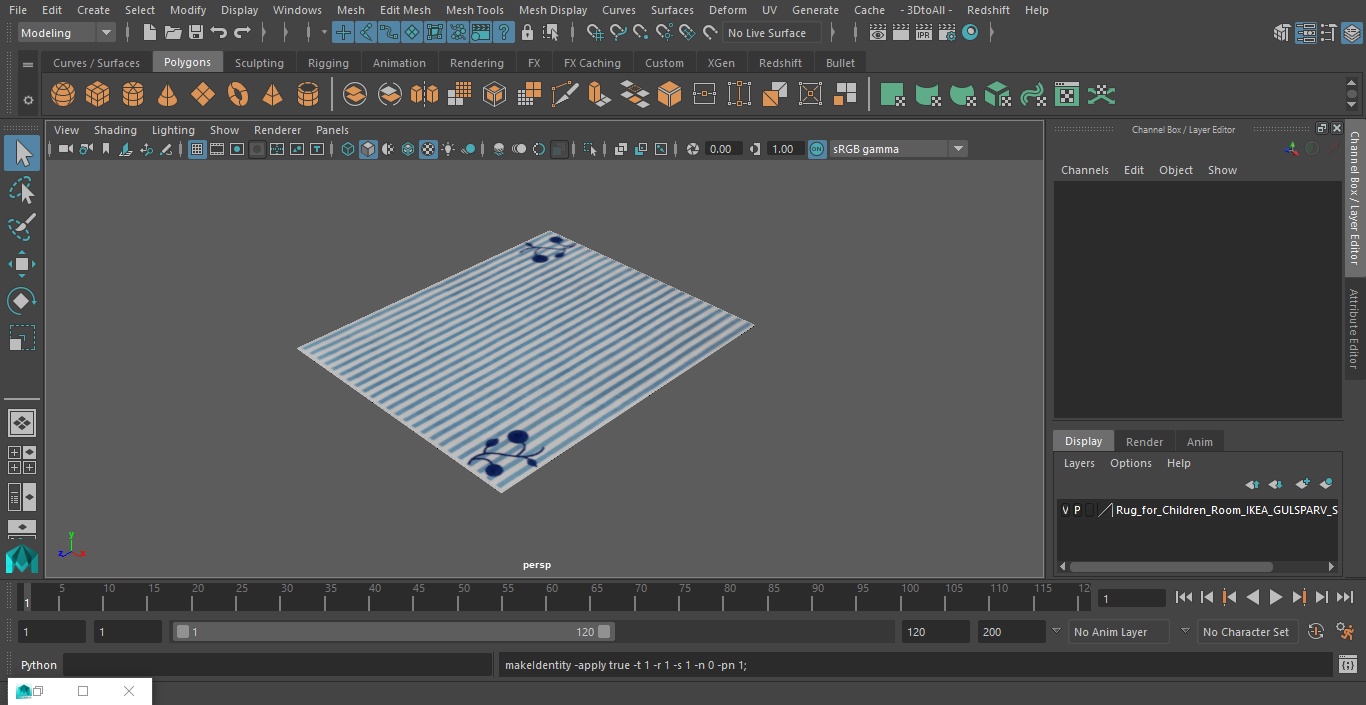
Task: Click the Mirror geometry shelf icon
Action: coord(425,95)
